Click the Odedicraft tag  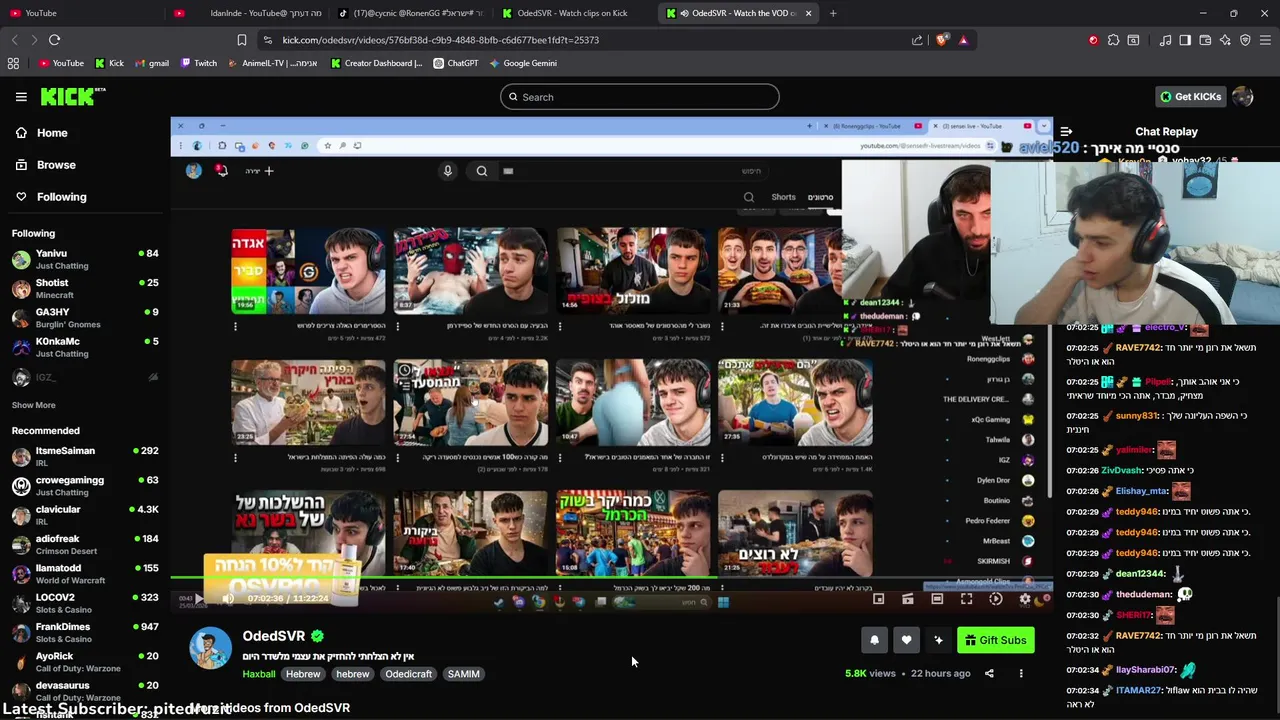(408, 674)
